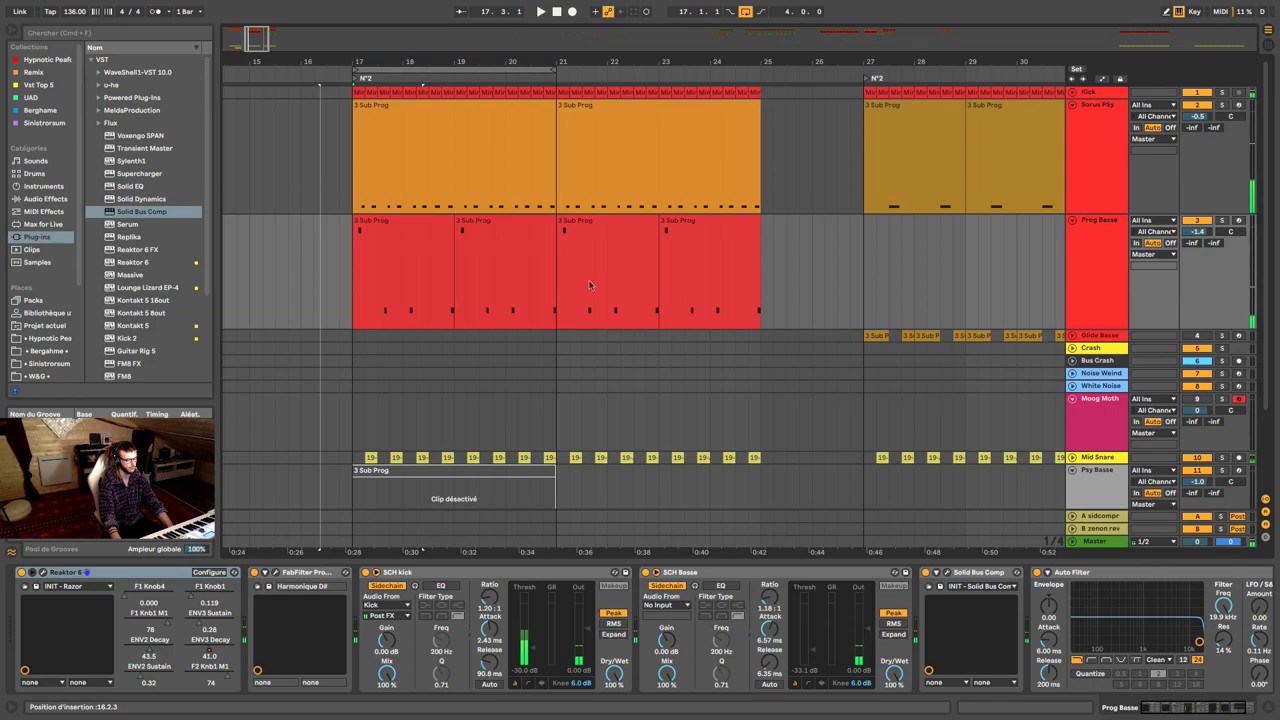
Task: Jump to next locator arrow
Action: (1085, 80)
